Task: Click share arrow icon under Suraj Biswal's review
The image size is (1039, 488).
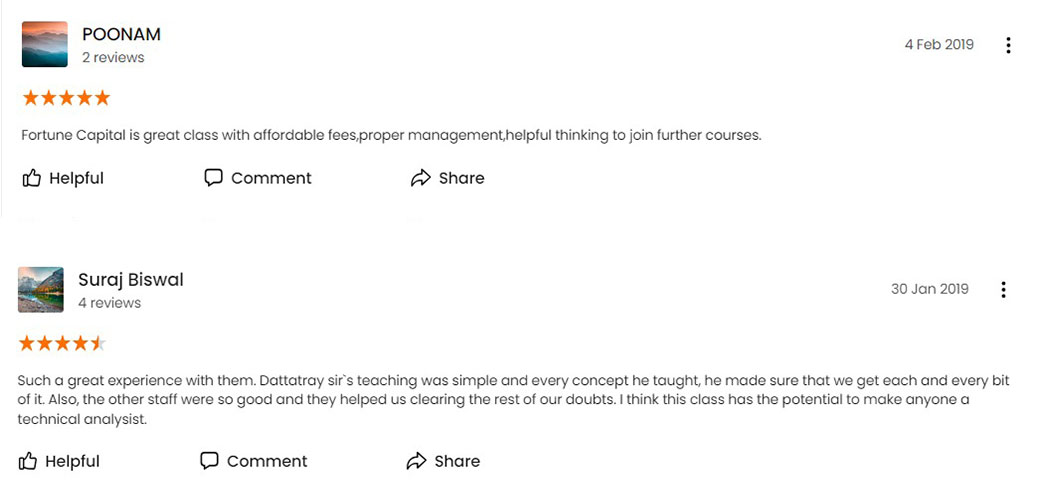Action: (416, 461)
